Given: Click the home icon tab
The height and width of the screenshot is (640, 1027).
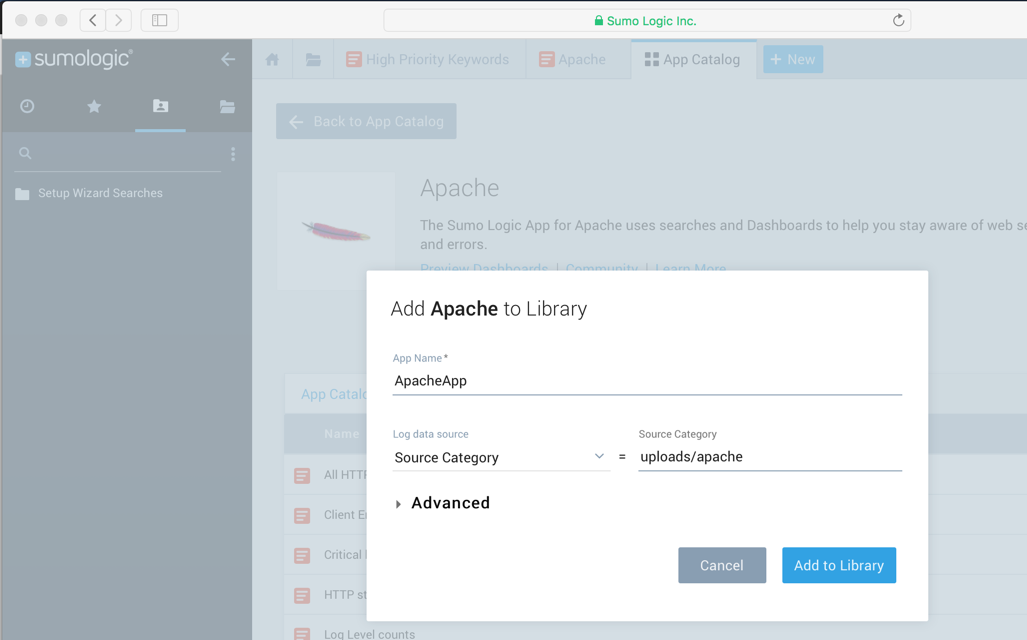Looking at the screenshot, I should [x=272, y=60].
